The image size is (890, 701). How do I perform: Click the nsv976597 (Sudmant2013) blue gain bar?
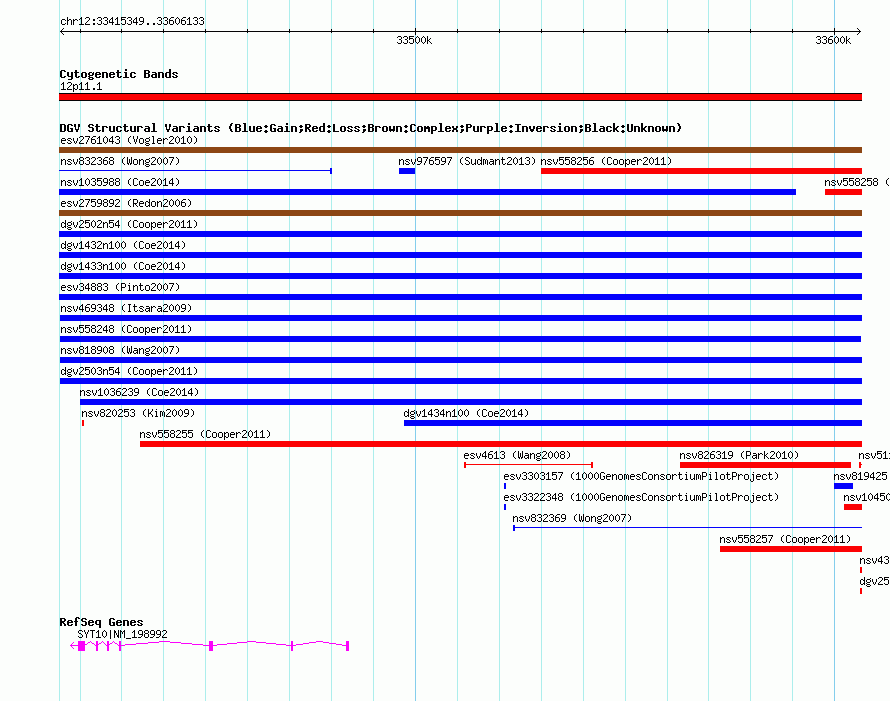point(407,171)
